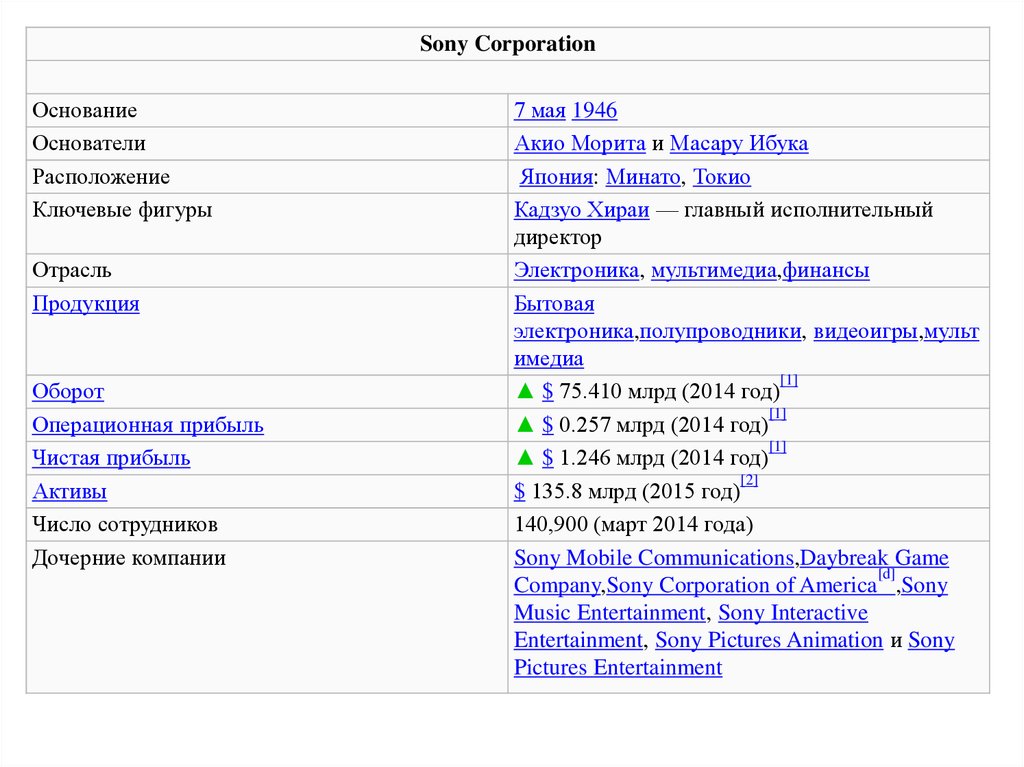The width and height of the screenshot is (1024, 767).
Task: Follow the финансы link
Action: pos(826,271)
